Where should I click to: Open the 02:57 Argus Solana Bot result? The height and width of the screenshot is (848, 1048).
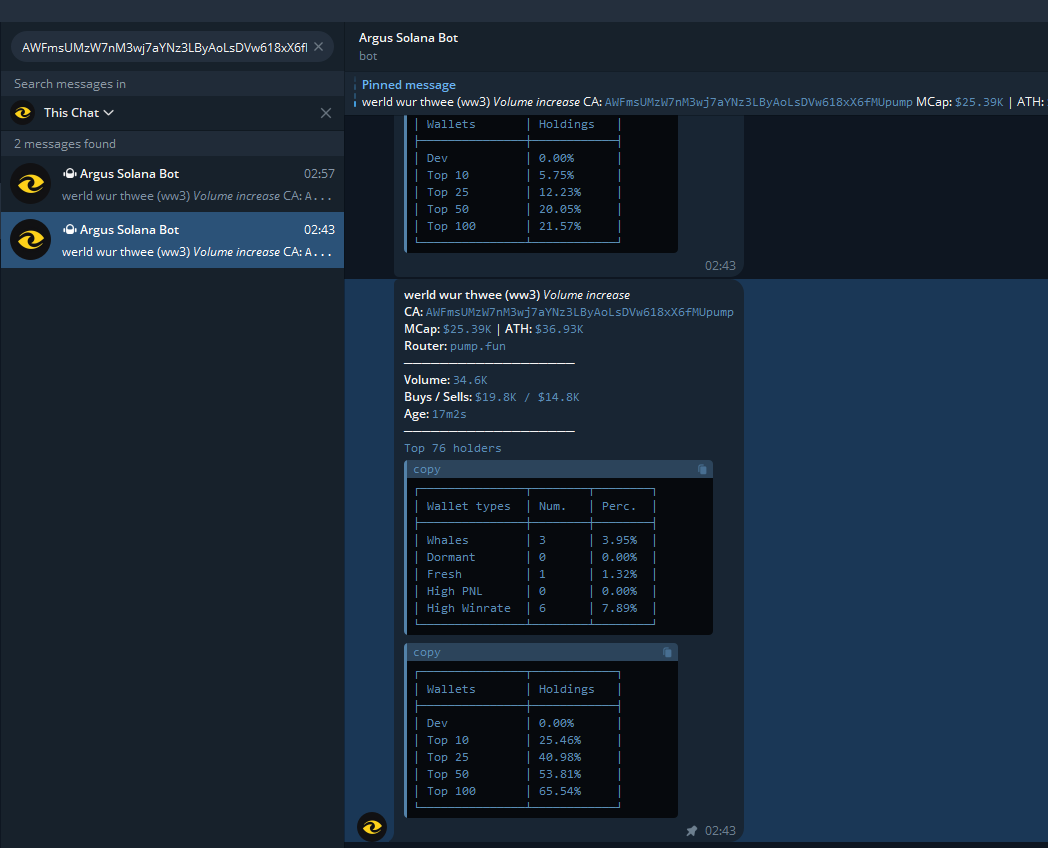(x=172, y=184)
